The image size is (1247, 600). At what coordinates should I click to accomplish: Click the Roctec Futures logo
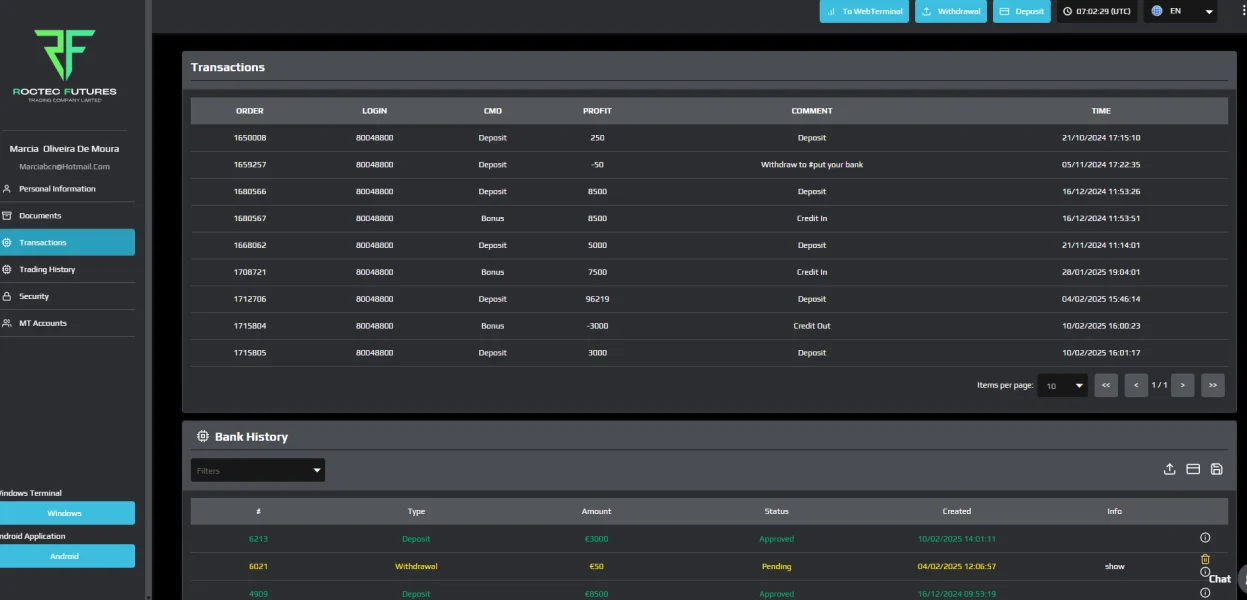click(65, 62)
